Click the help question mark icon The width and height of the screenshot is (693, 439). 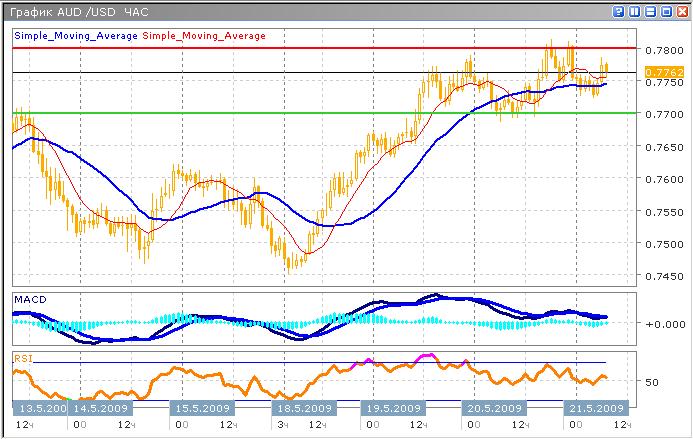click(x=621, y=11)
